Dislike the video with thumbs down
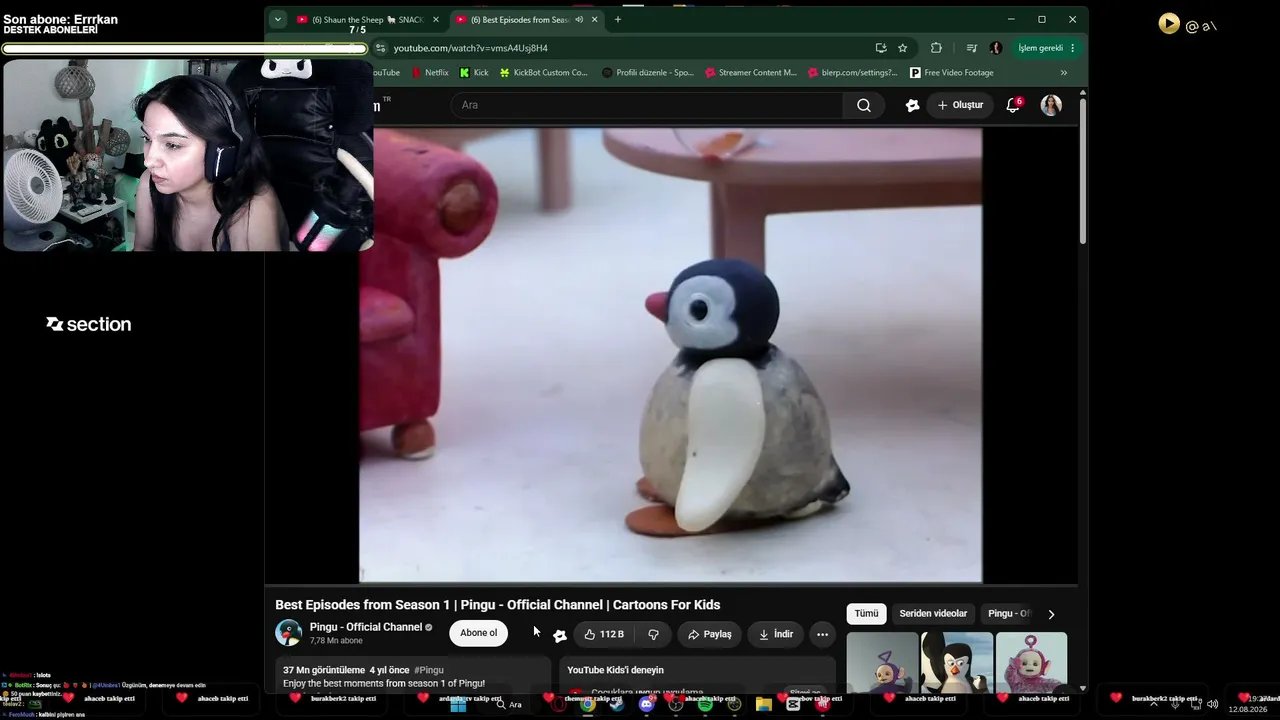The height and width of the screenshot is (720, 1280). click(653, 634)
